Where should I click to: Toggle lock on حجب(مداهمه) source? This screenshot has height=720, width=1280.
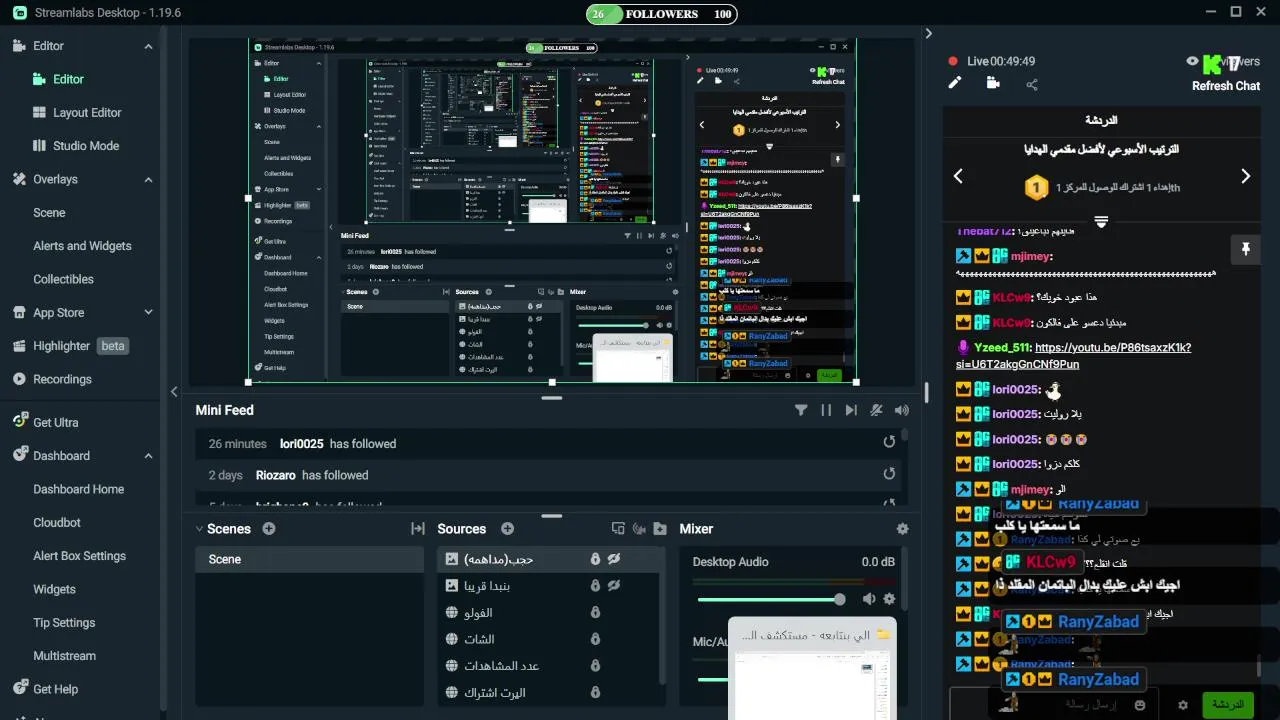point(595,559)
